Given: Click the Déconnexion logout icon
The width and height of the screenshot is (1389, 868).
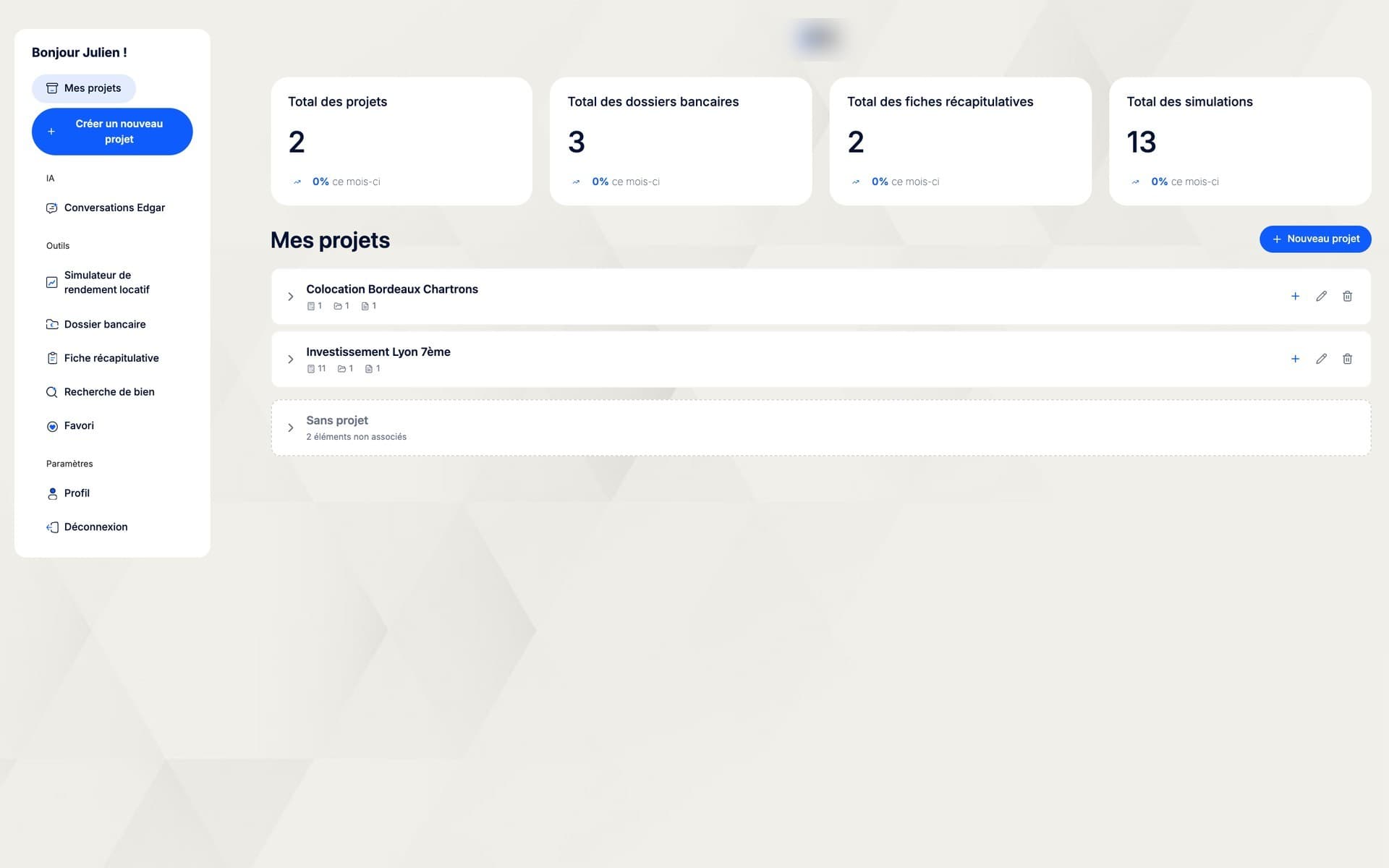Looking at the screenshot, I should pos(52,527).
